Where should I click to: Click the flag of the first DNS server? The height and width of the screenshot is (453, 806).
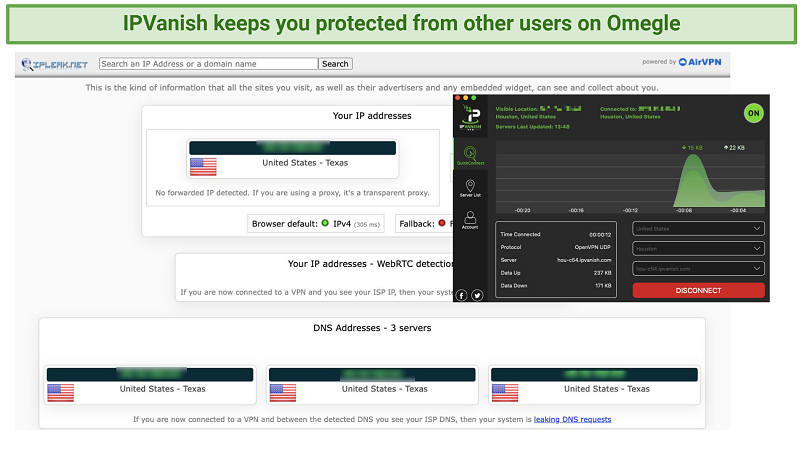[61, 393]
